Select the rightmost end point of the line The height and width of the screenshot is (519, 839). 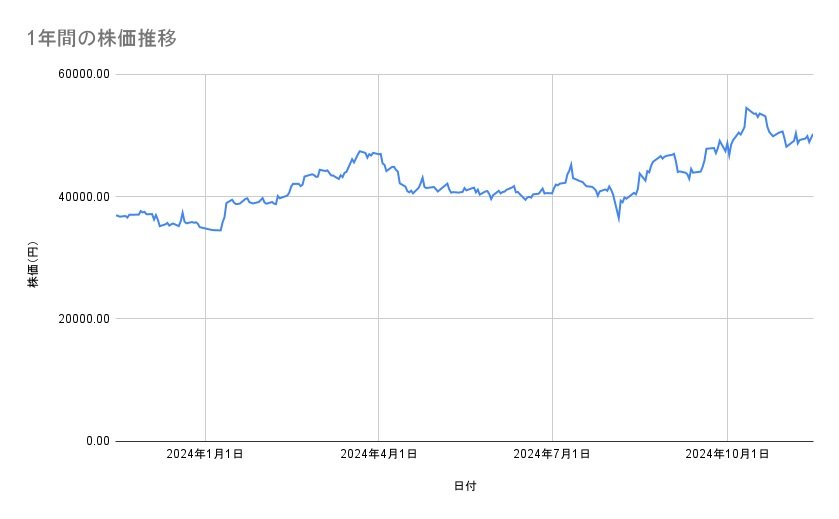[812, 134]
